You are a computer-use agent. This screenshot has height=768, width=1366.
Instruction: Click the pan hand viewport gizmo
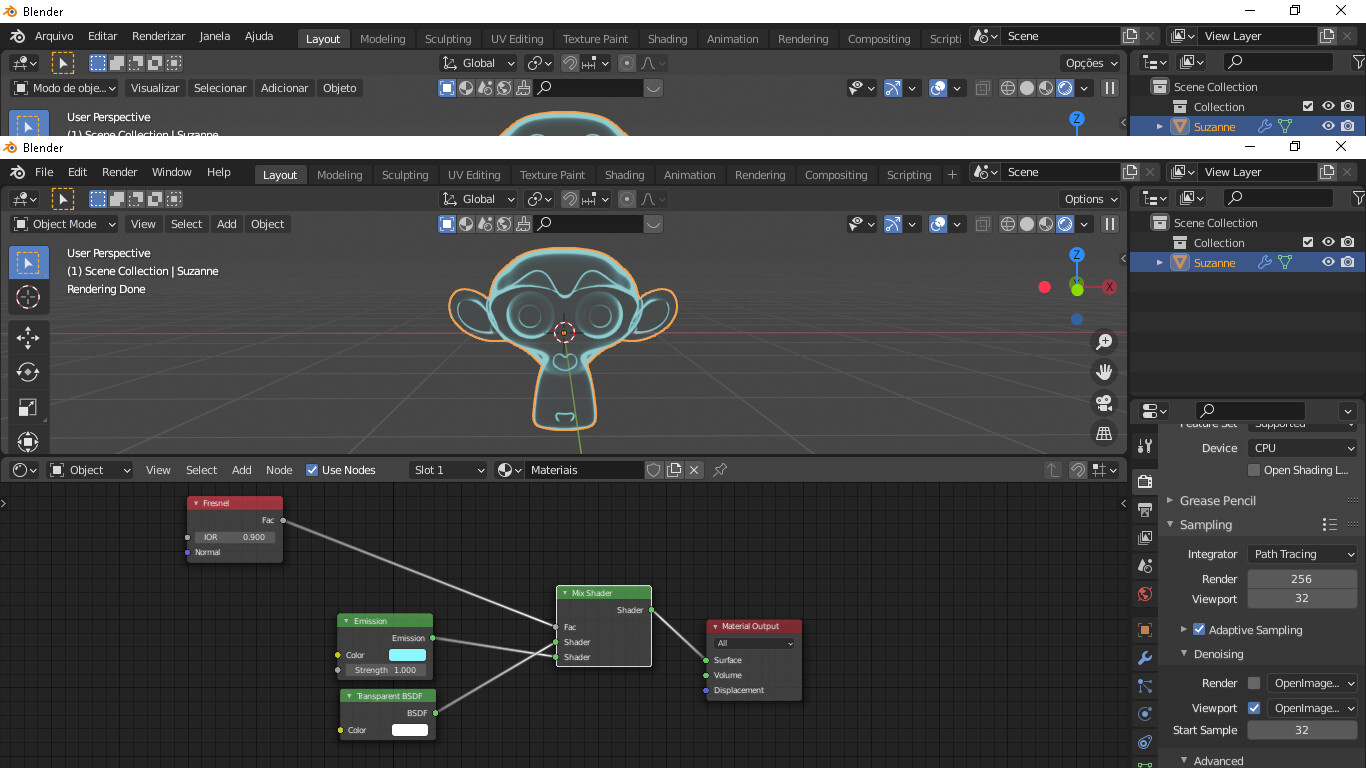pos(1104,372)
